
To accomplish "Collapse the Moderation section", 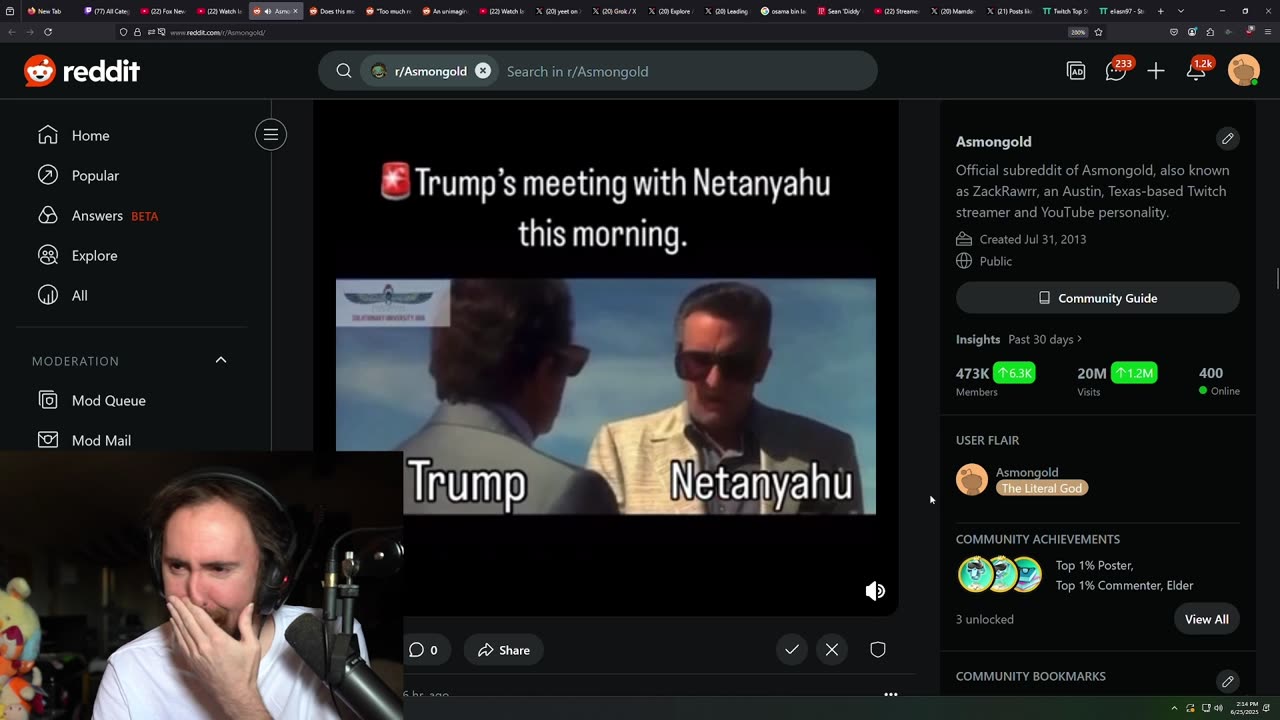I will pyautogui.click(x=221, y=360).
